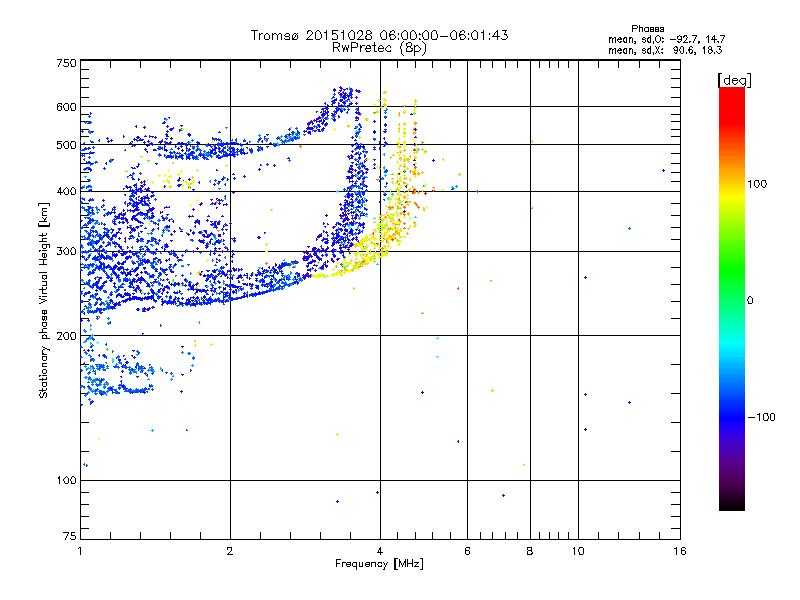This screenshot has height=600, width=800.
Task: Click the 'mean, sd,X: 90.6, 18.3' text
Action: click(x=665, y=50)
